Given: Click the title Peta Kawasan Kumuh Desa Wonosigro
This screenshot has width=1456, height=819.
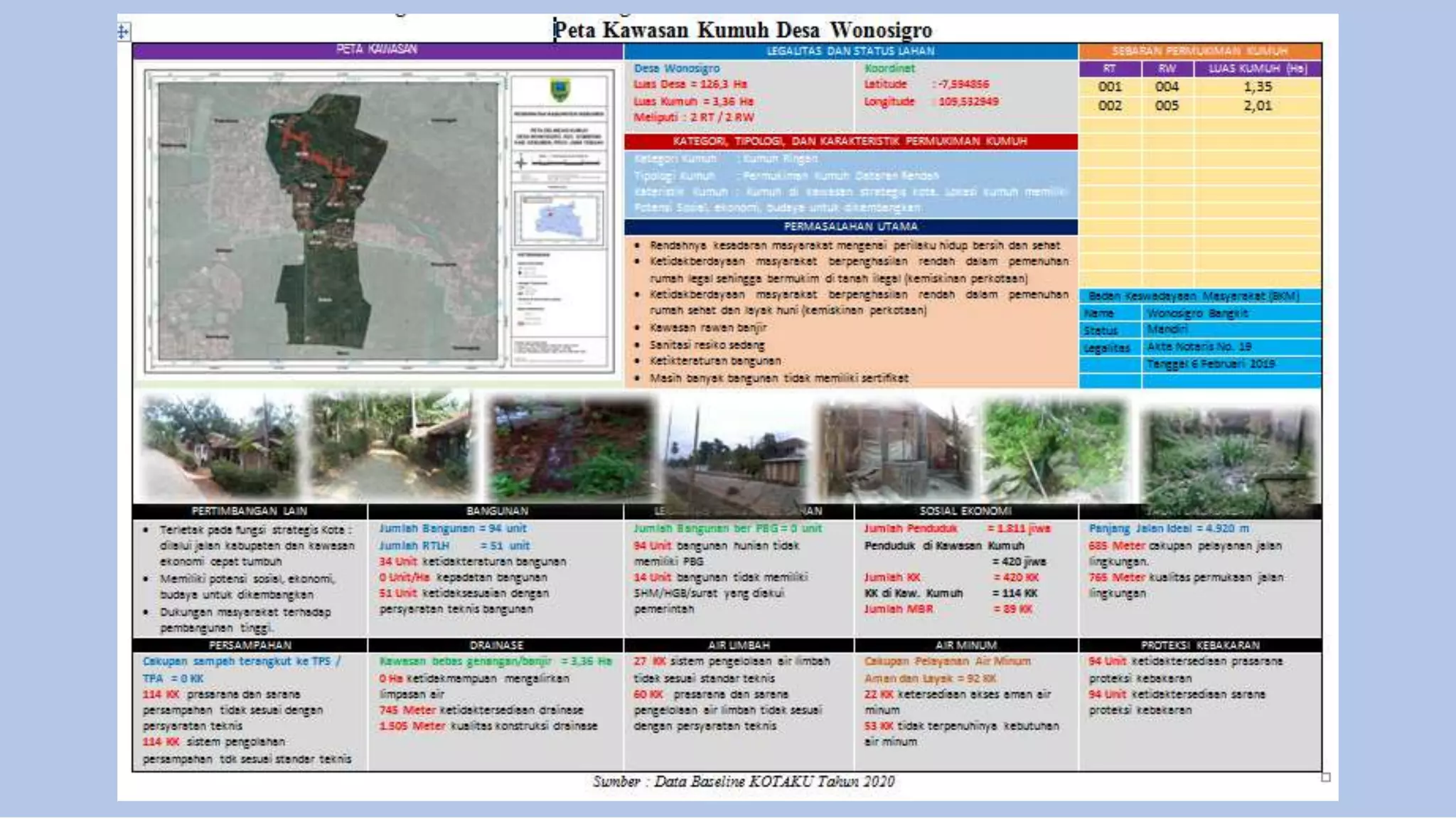Looking at the screenshot, I should pos(742,30).
